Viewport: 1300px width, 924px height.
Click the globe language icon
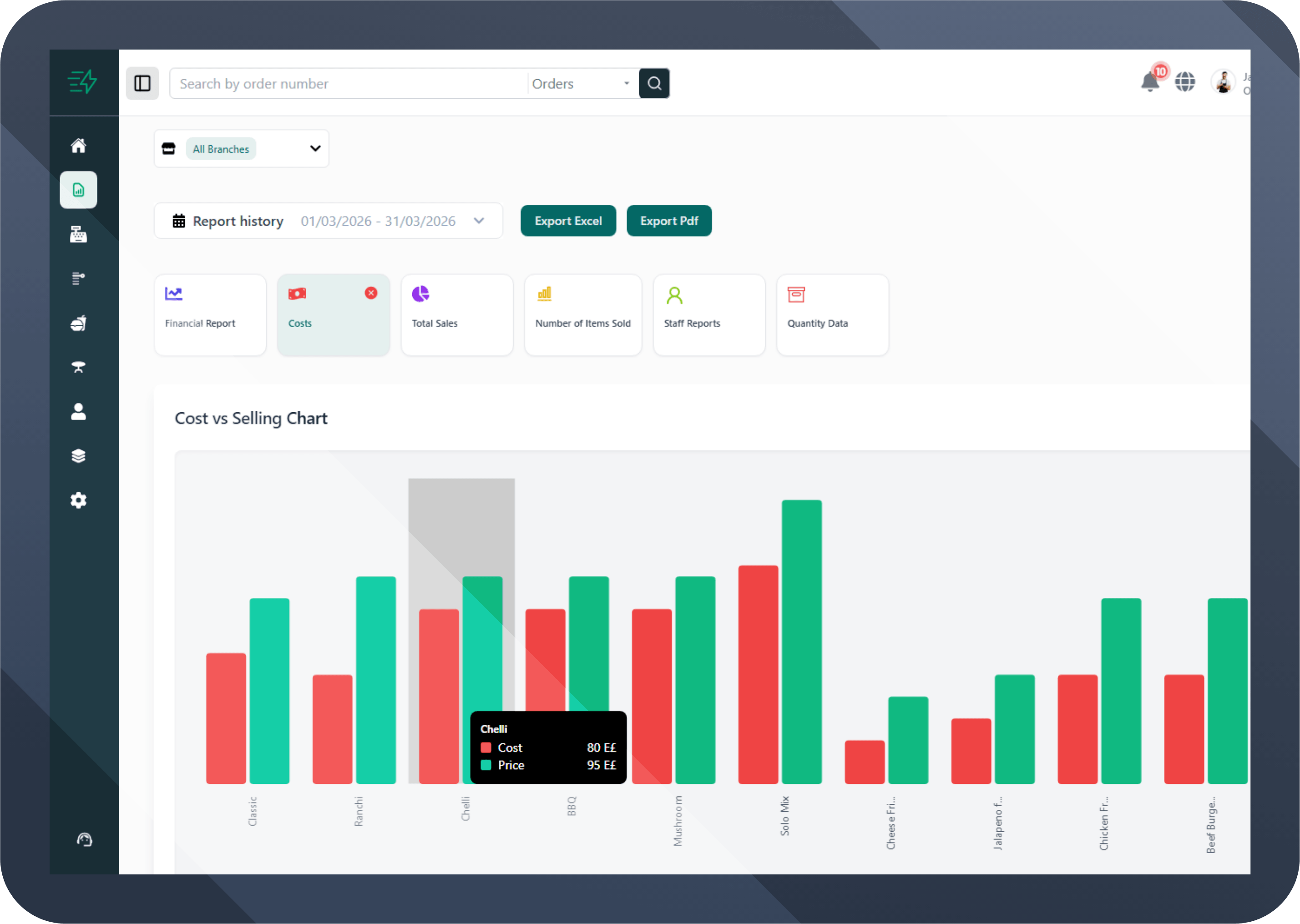click(1185, 82)
